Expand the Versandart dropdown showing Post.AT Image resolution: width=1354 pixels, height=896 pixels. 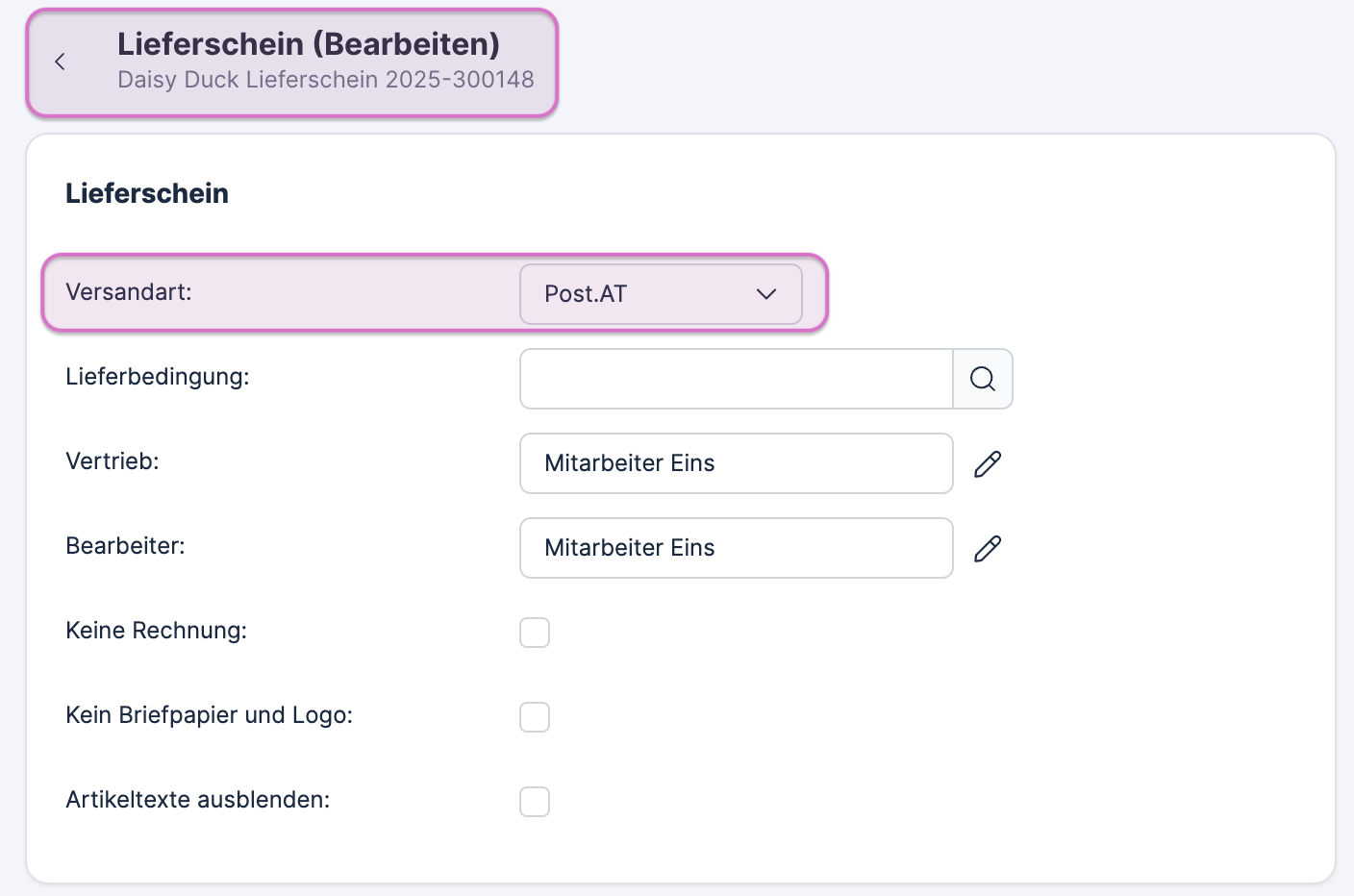(x=661, y=294)
